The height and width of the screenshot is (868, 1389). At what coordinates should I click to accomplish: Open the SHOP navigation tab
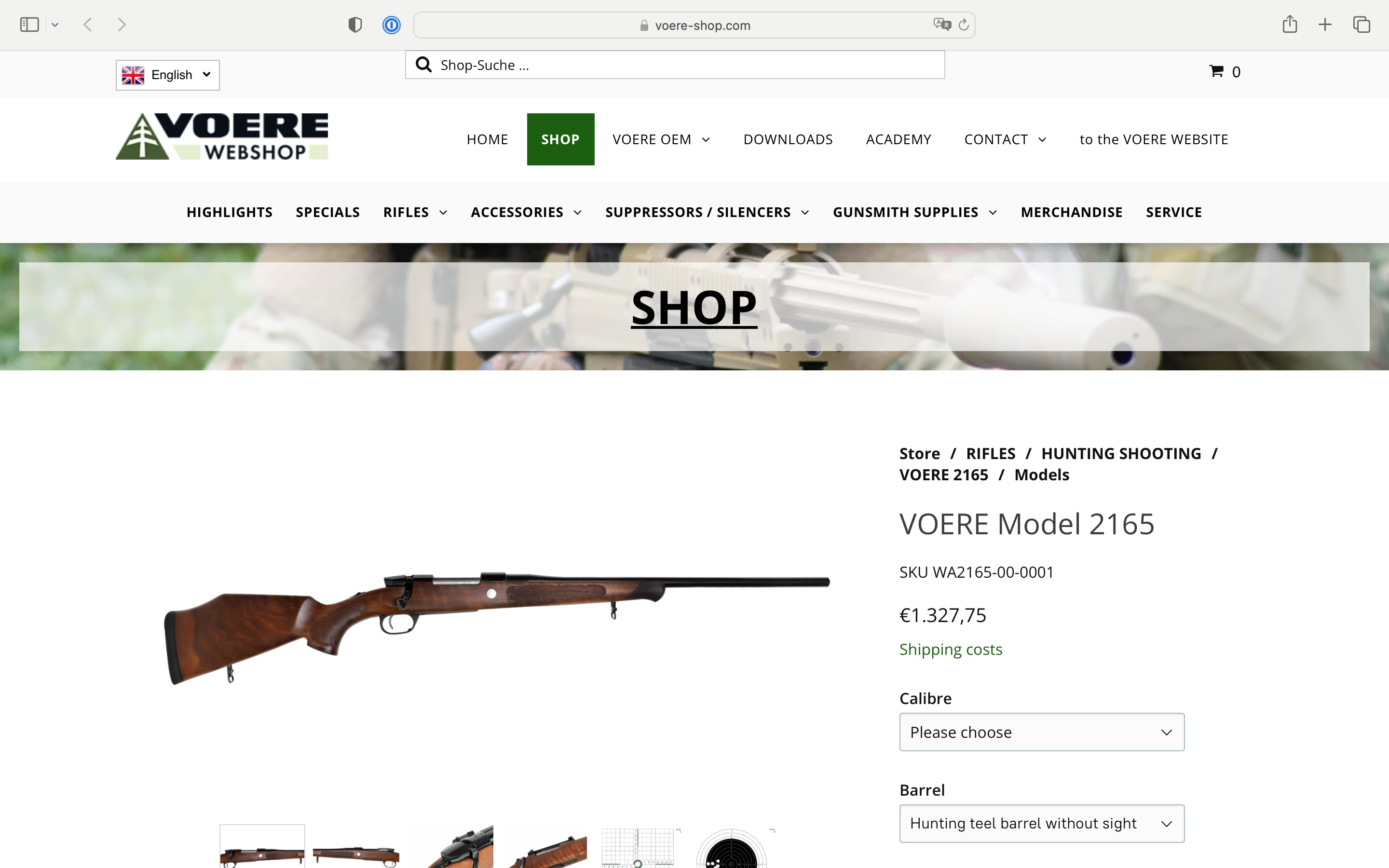(560, 139)
